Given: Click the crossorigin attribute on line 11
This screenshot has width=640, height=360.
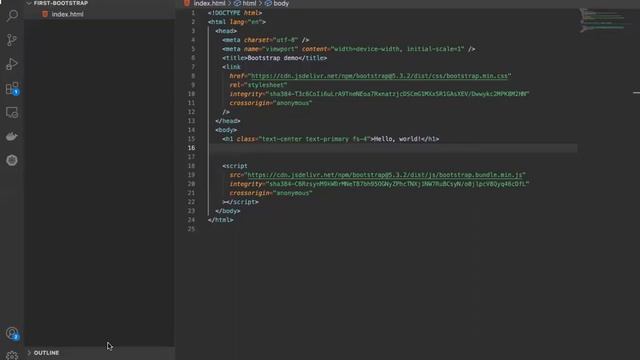Looking at the screenshot, I should 271,103.
